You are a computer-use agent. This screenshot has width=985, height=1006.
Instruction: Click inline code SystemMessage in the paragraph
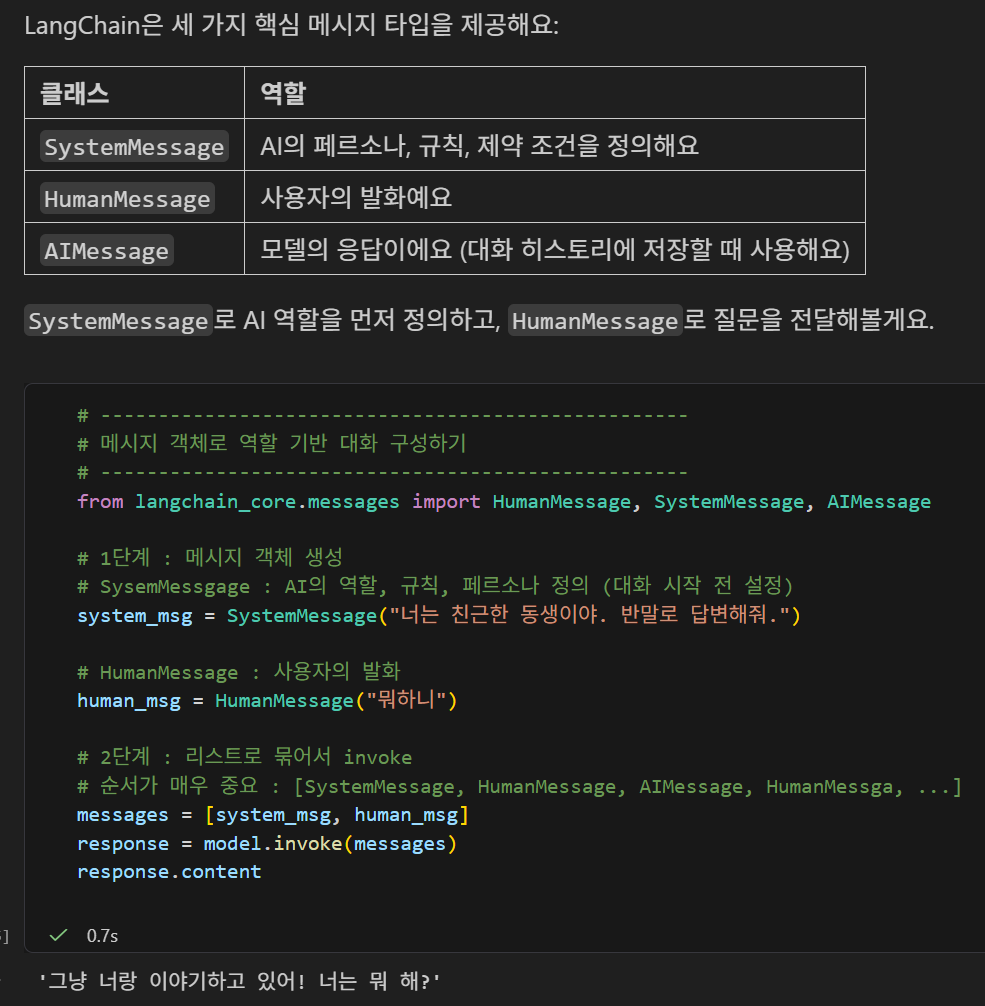pyautogui.click(x=119, y=320)
